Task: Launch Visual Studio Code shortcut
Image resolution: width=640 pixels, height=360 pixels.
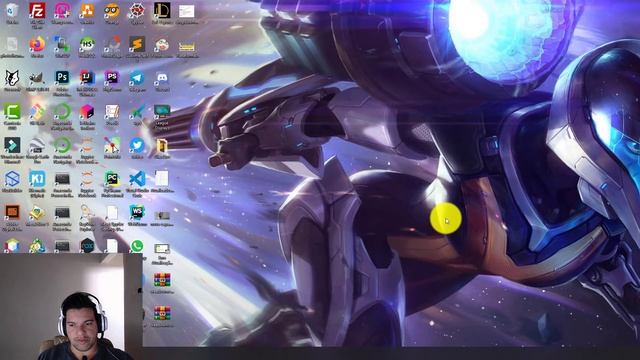Action: (137, 179)
